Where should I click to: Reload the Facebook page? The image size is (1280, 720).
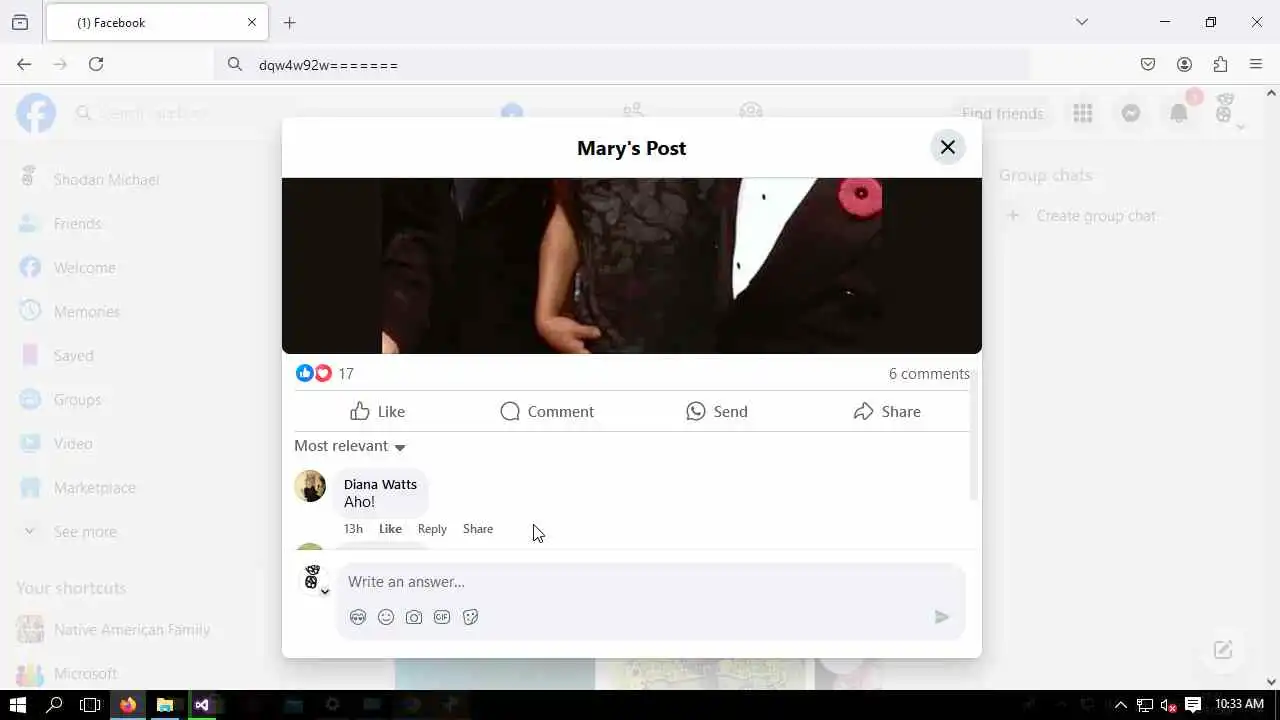pyautogui.click(x=96, y=64)
